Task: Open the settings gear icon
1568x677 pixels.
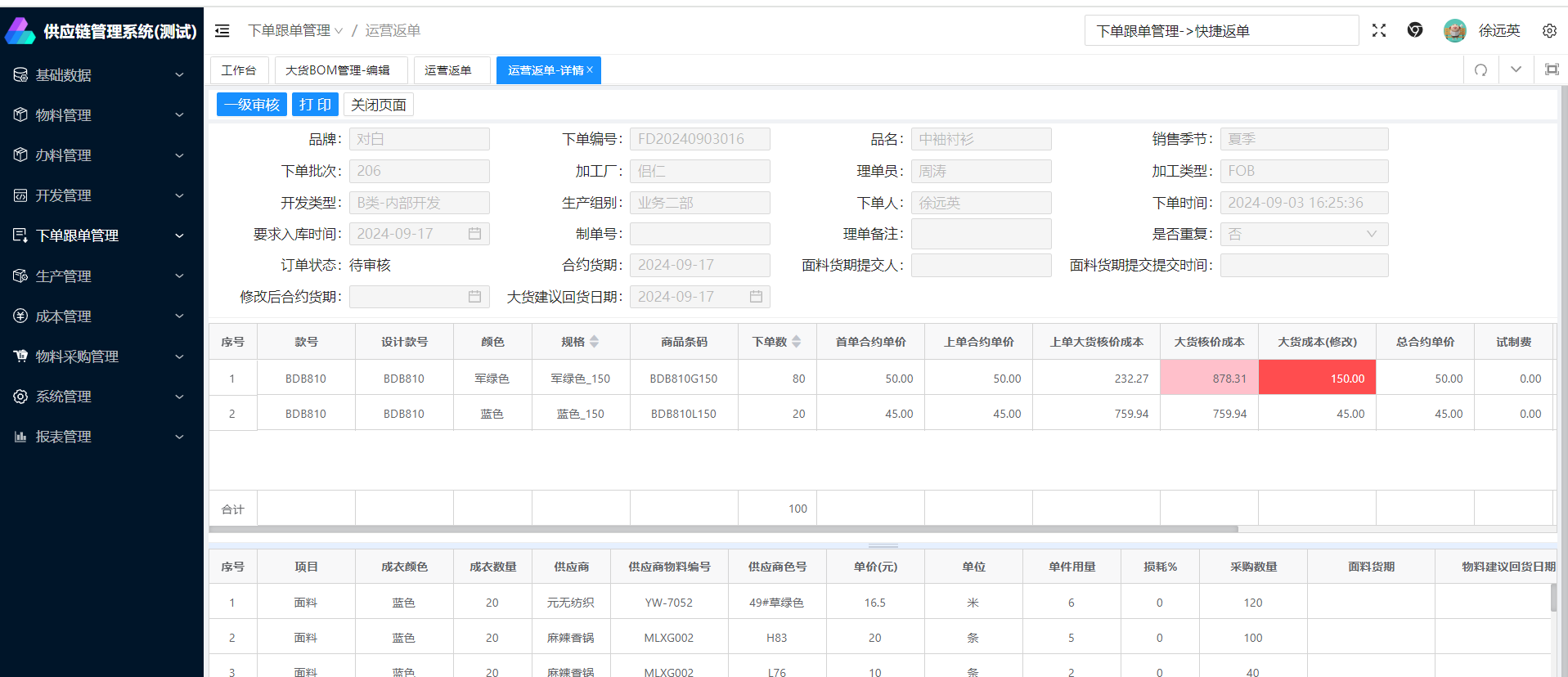Action: point(1549,30)
